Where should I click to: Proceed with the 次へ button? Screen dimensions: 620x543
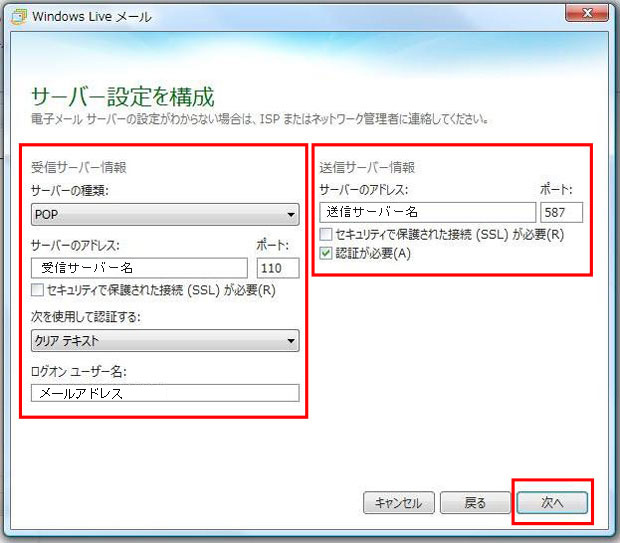[x=552, y=503]
